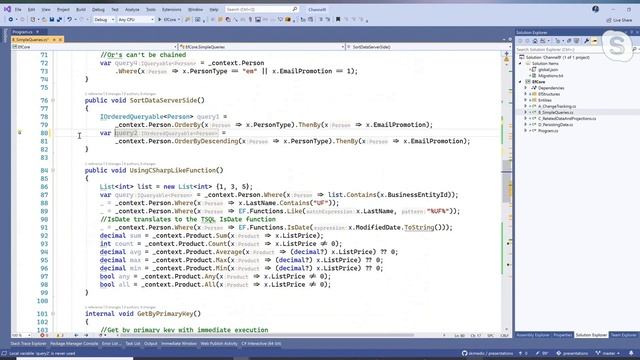The height and width of the screenshot is (360, 640).
Task: Click the GitHub repository icon in the status bar
Action: point(464,353)
